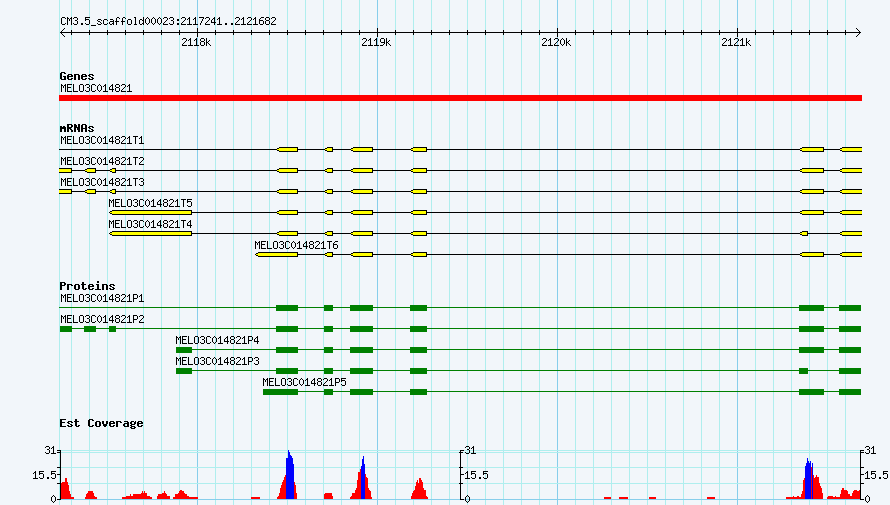Open transcript label MELO3C014821T4
890x505 pixels.
point(150,224)
